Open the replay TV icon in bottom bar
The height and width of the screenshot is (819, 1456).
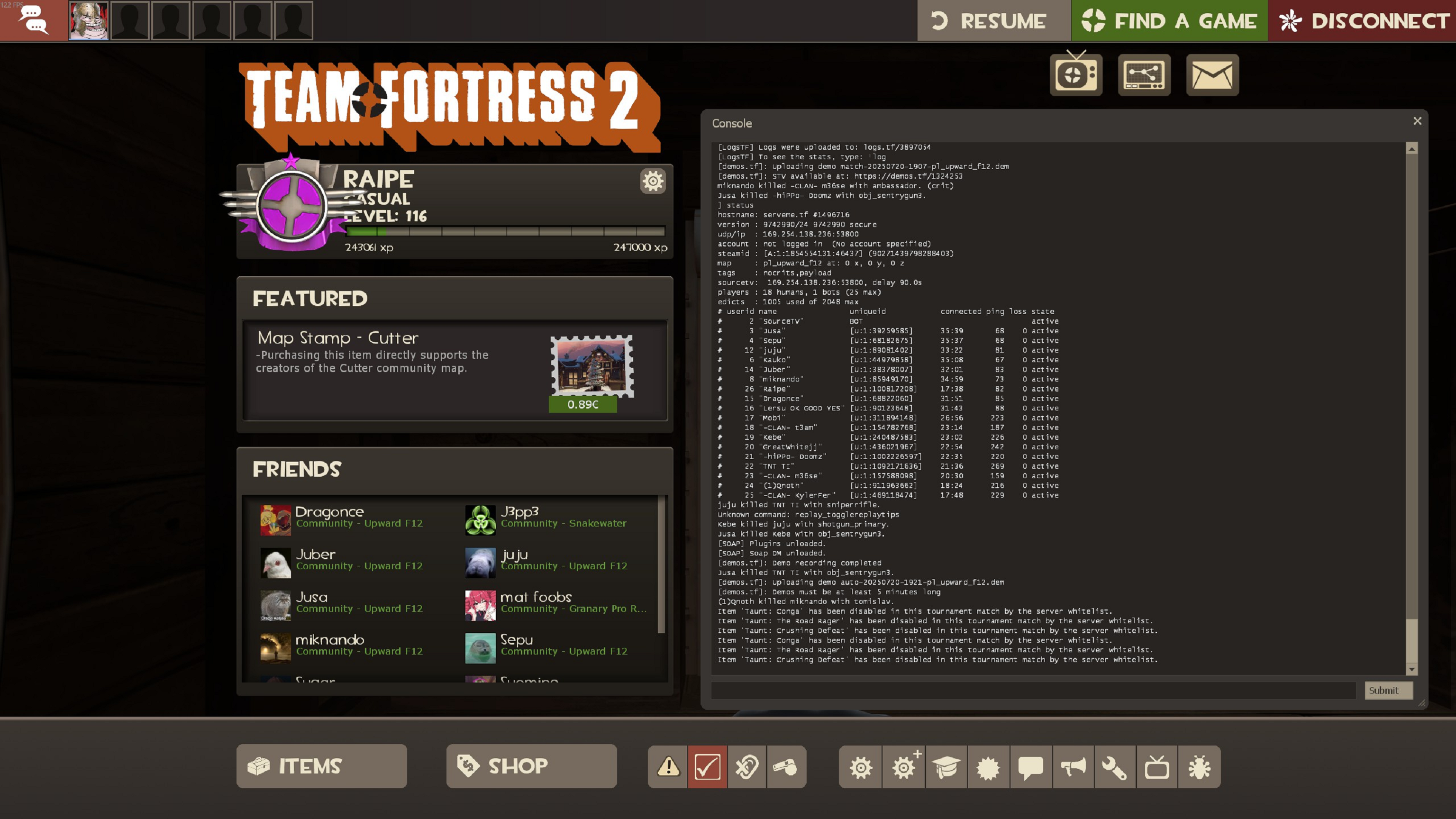pyautogui.click(x=1157, y=767)
